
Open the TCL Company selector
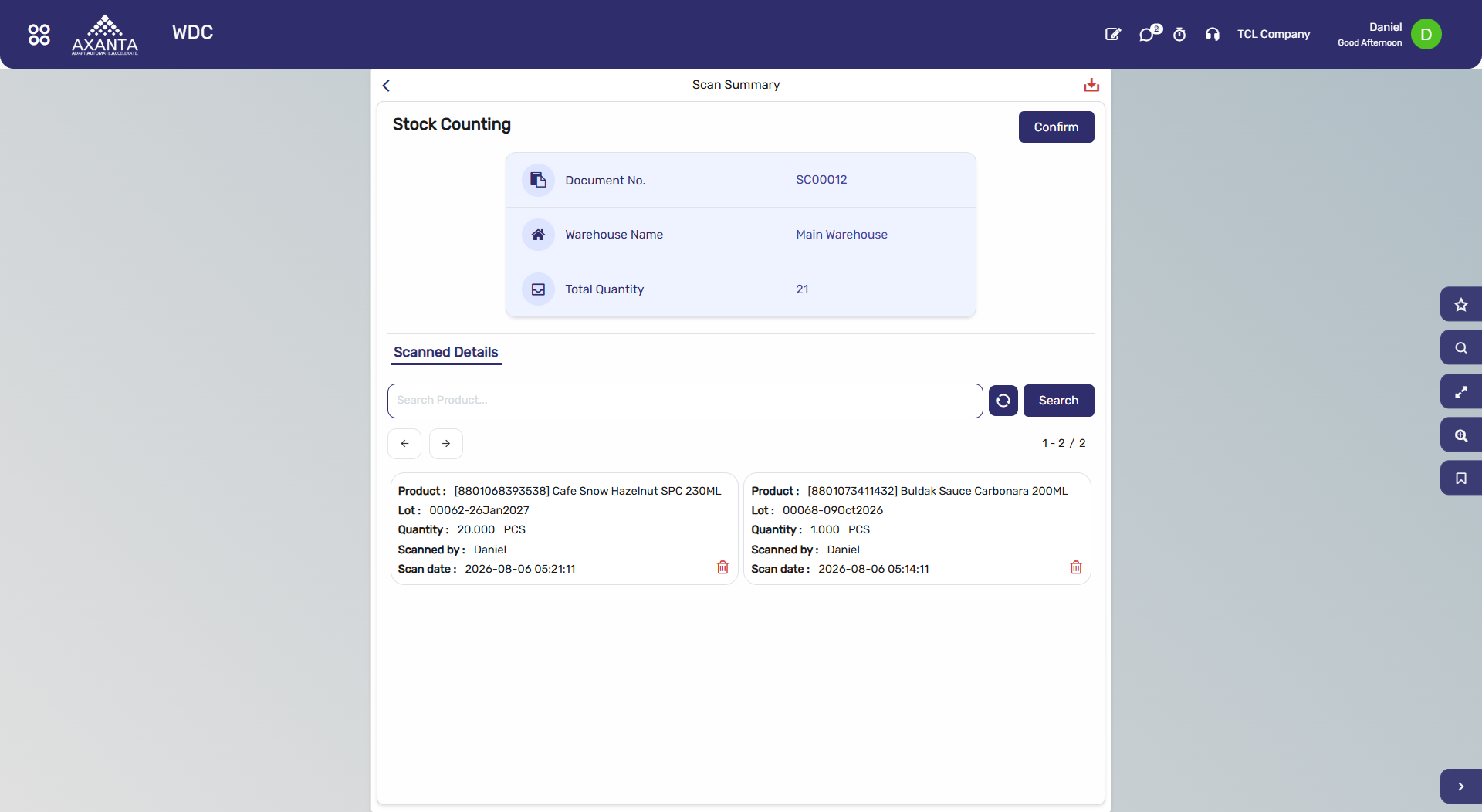point(1273,34)
